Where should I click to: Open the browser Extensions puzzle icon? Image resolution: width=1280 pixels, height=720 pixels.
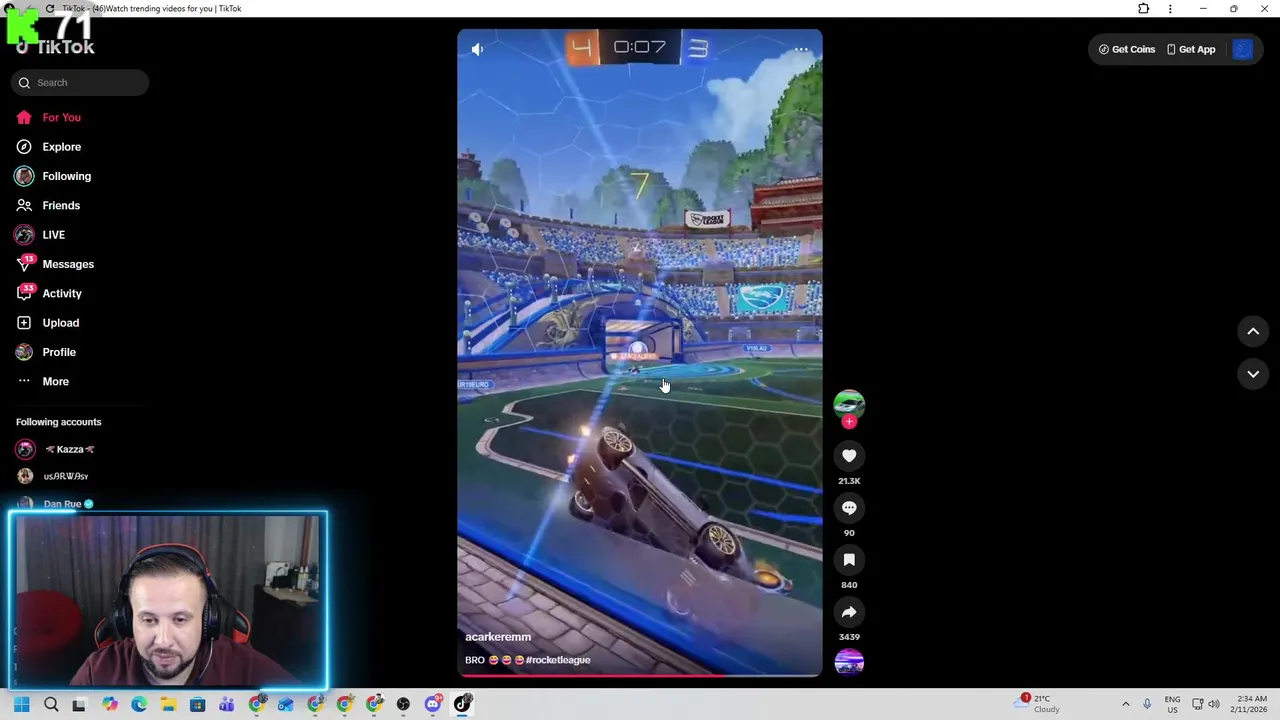[x=1144, y=9]
